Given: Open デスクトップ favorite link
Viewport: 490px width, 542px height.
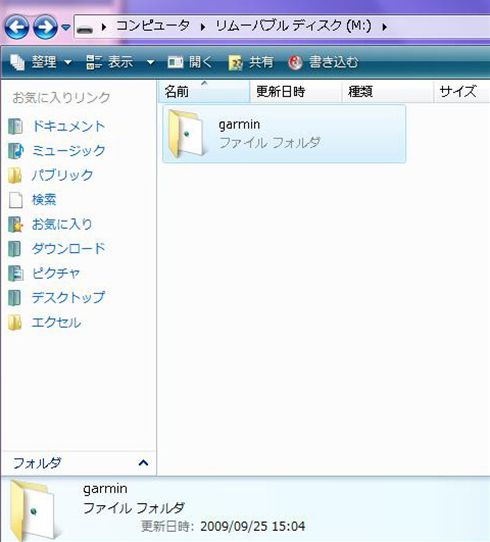Looking at the screenshot, I should coord(68,298).
